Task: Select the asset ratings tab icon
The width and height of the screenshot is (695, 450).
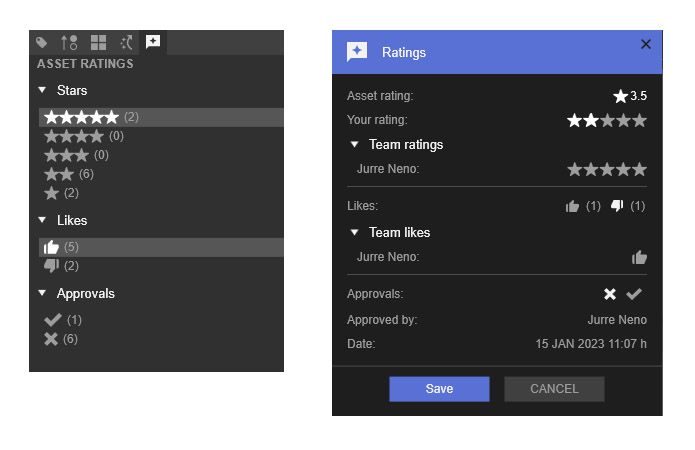Action: 153,42
